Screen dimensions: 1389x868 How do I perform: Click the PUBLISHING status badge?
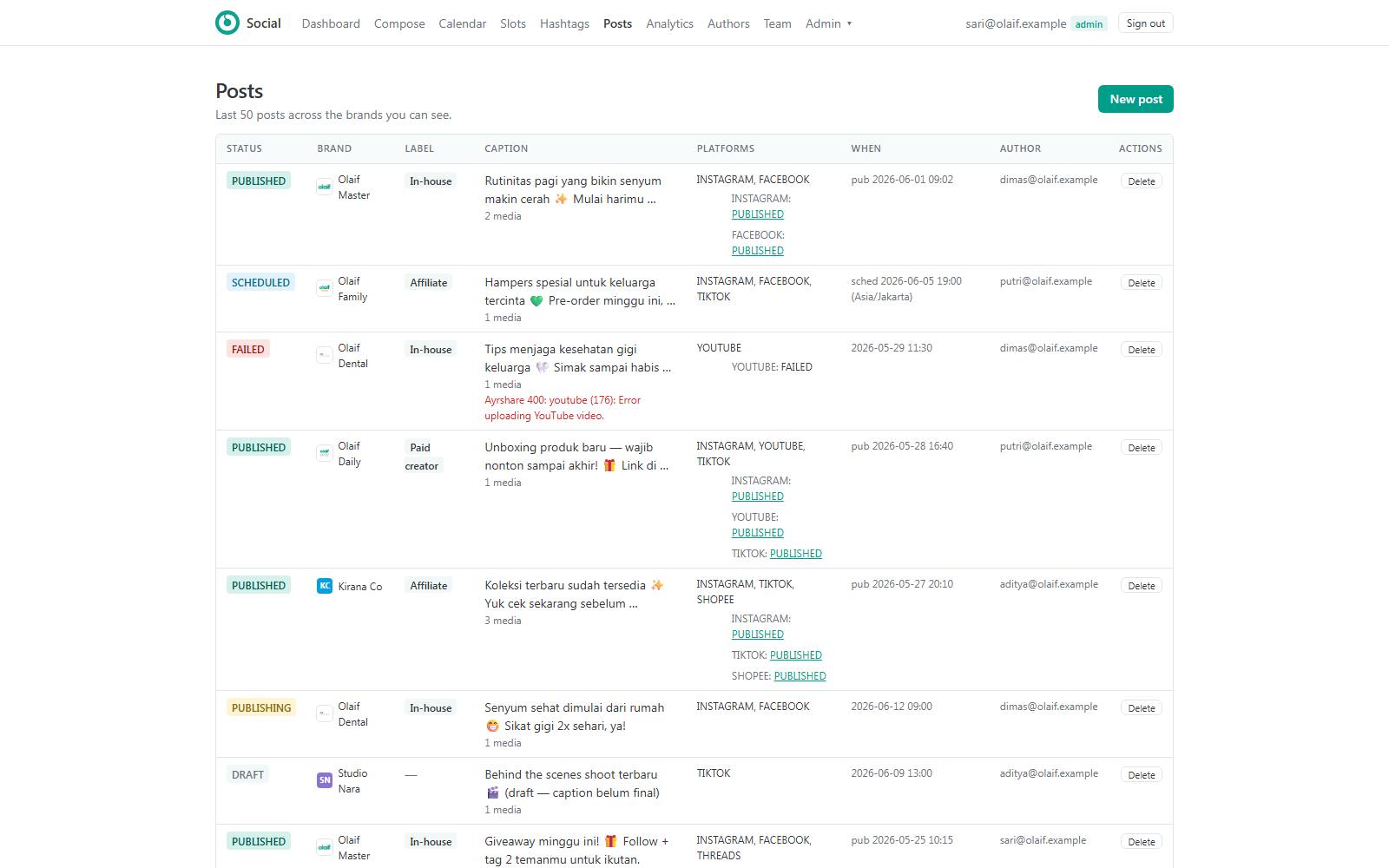point(261,707)
